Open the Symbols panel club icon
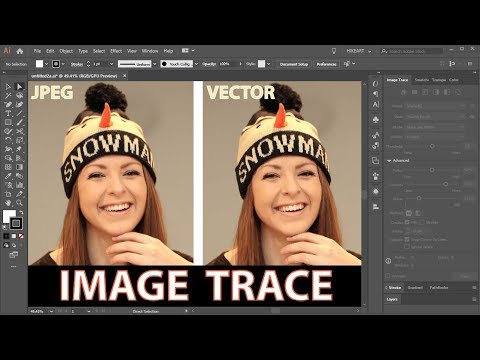Screen dimensions: 480x360 [376, 119]
